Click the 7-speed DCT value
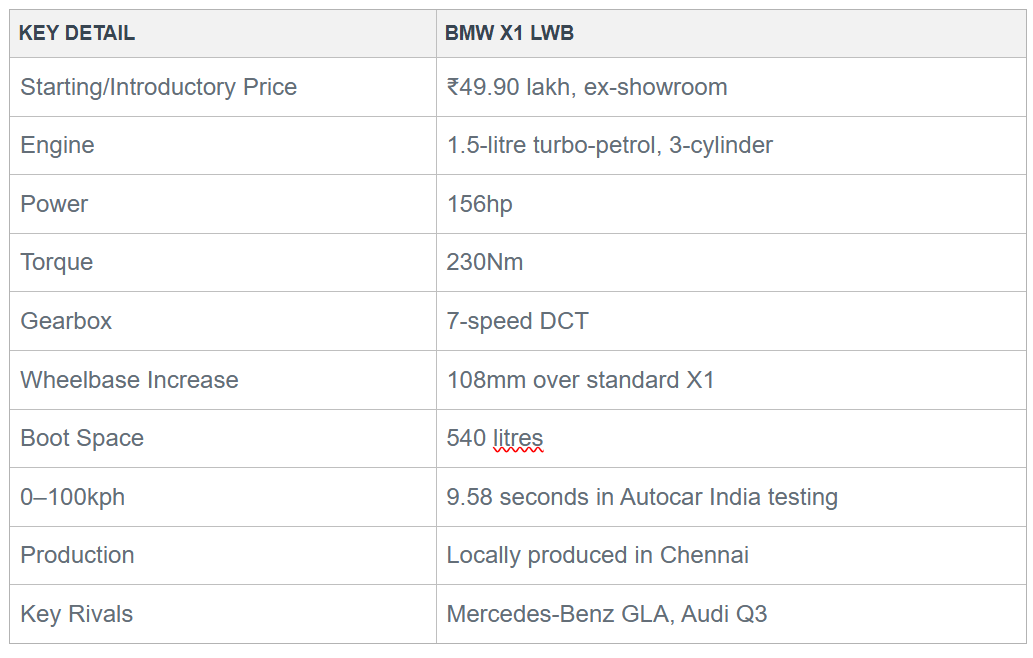 517,321
